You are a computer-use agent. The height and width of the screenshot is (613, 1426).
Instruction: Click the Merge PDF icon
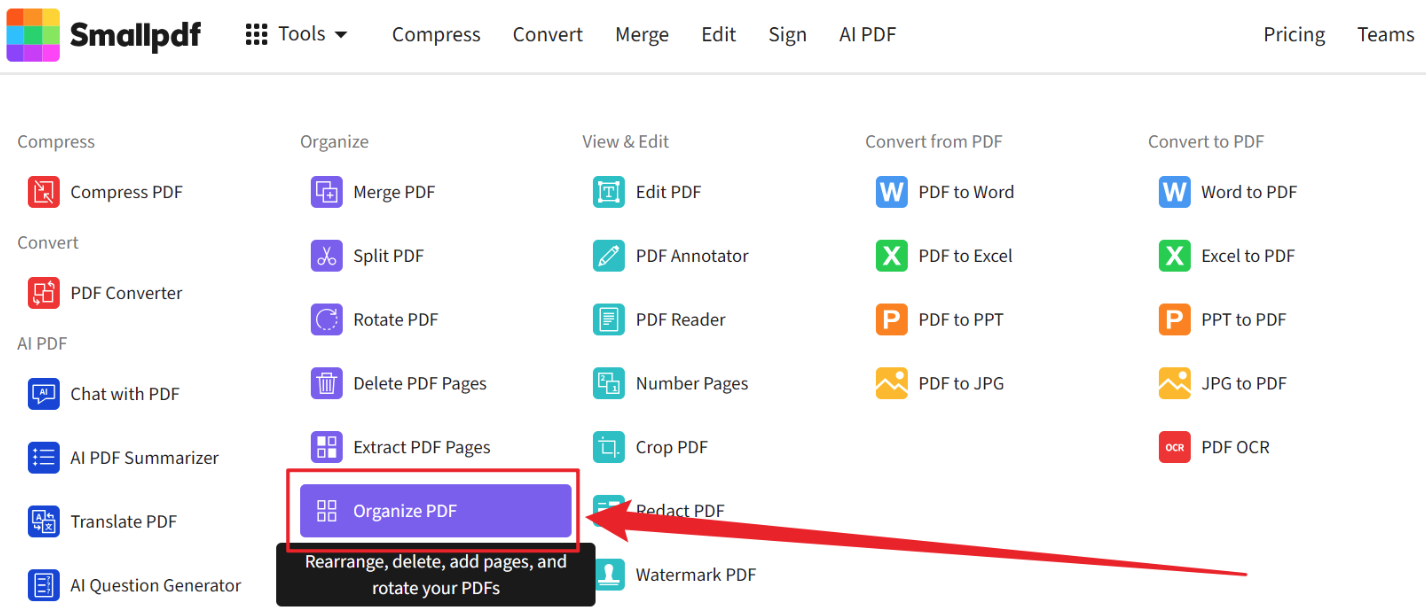(x=326, y=192)
